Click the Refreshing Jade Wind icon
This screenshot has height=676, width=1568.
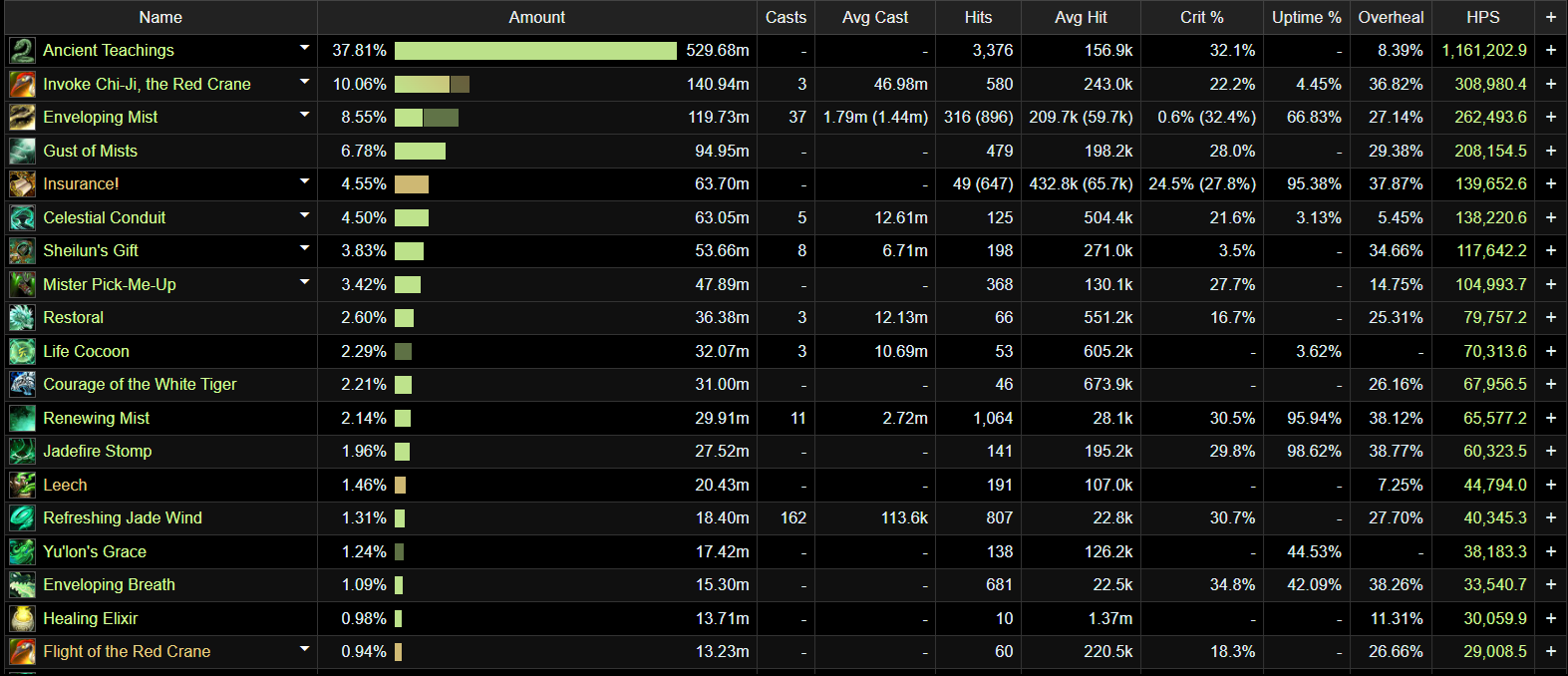coord(22,518)
